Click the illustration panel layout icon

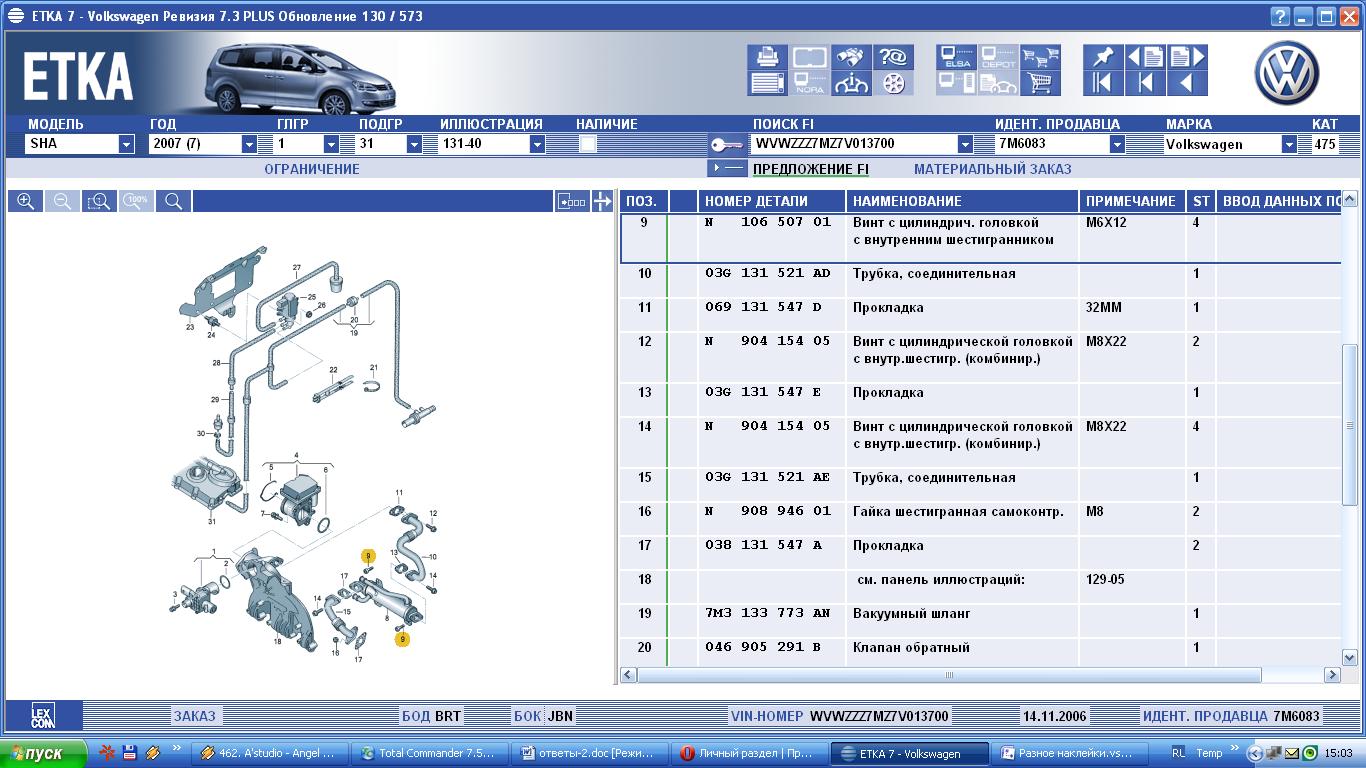point(572,201)
